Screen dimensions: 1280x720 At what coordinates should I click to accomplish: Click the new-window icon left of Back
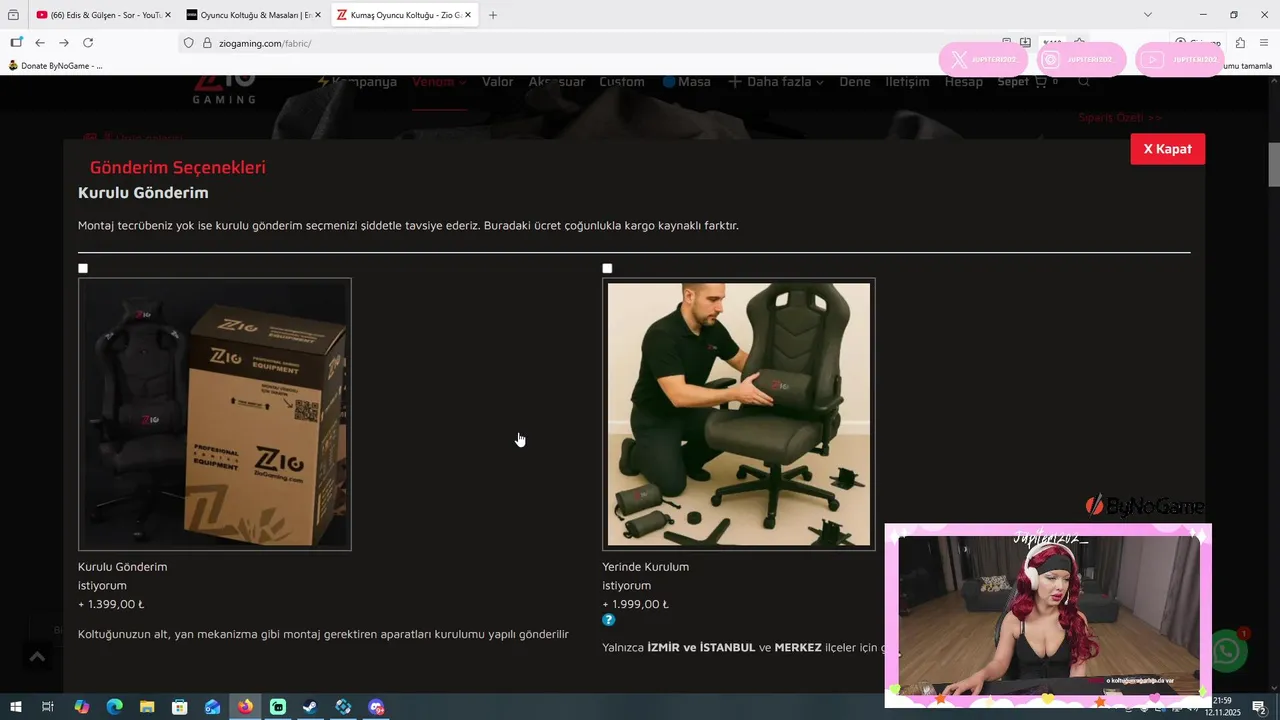pos(16,43)
